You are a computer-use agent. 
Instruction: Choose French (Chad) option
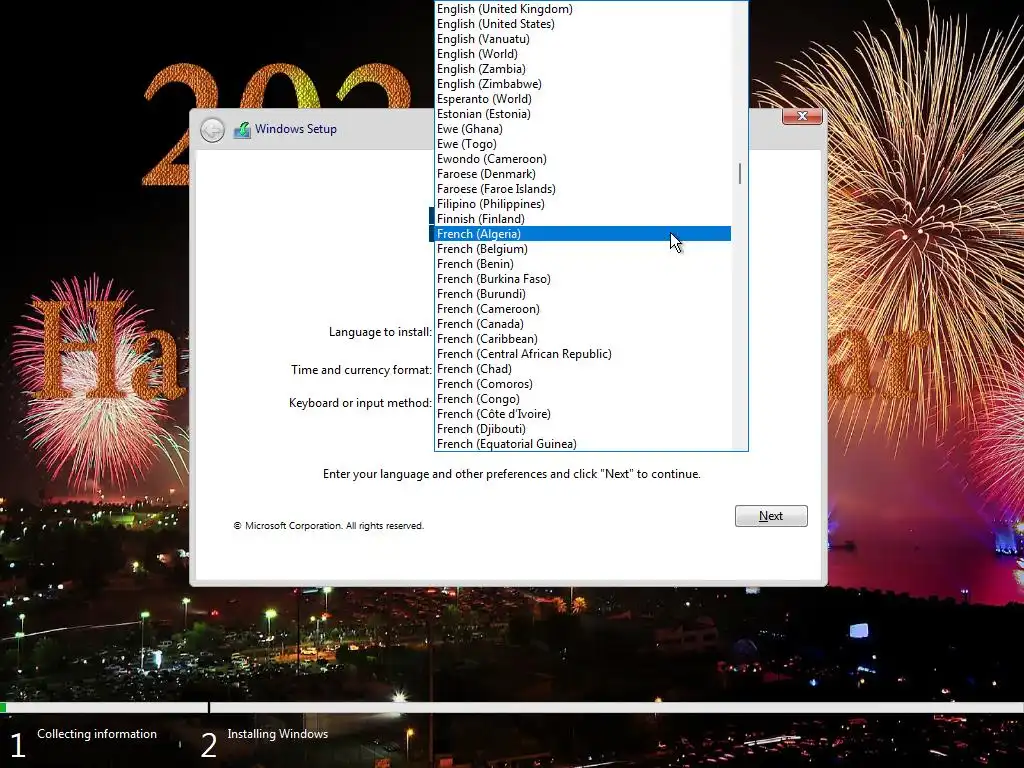click(583, 369)
